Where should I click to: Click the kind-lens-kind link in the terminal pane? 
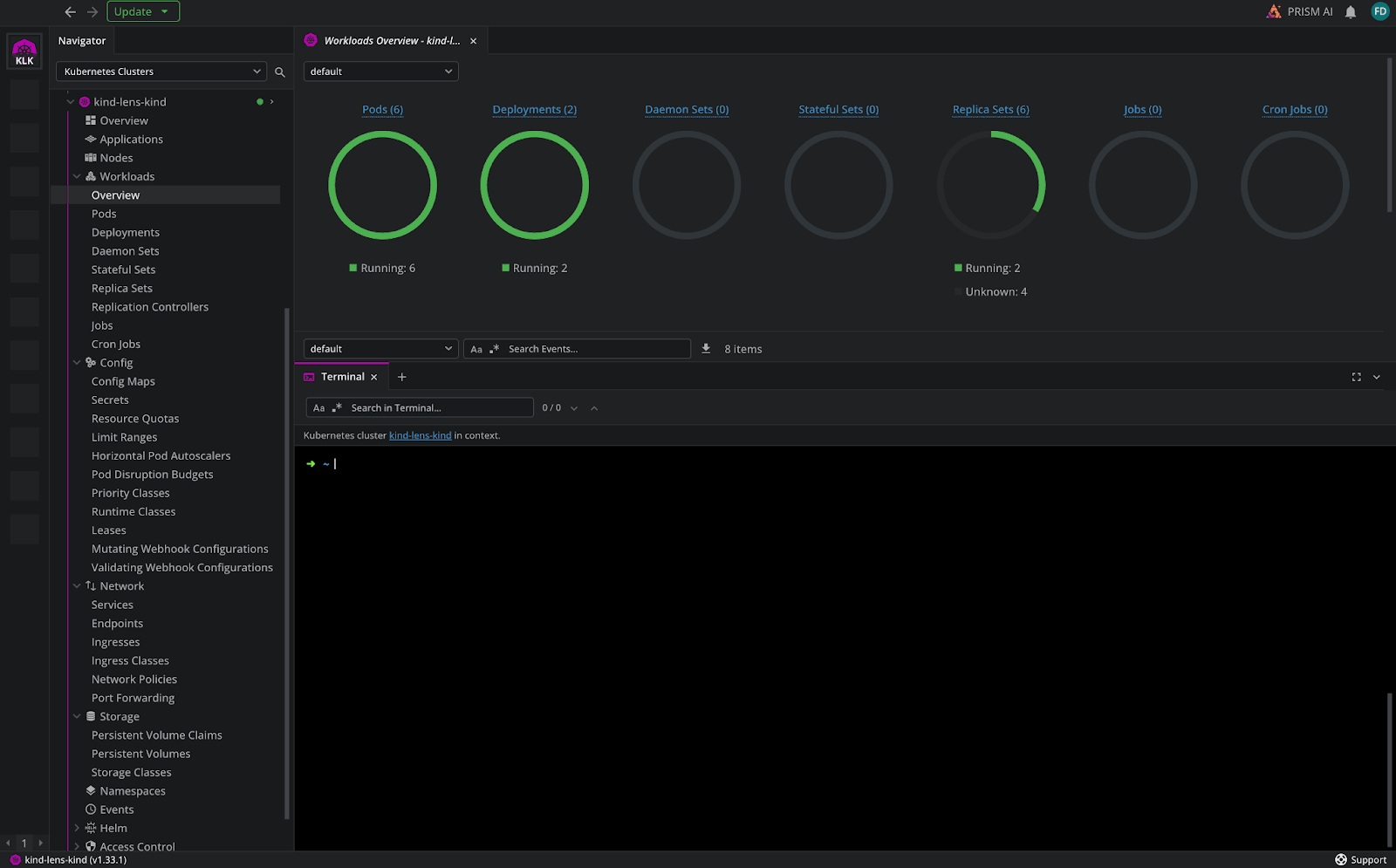tap(421, 434)
